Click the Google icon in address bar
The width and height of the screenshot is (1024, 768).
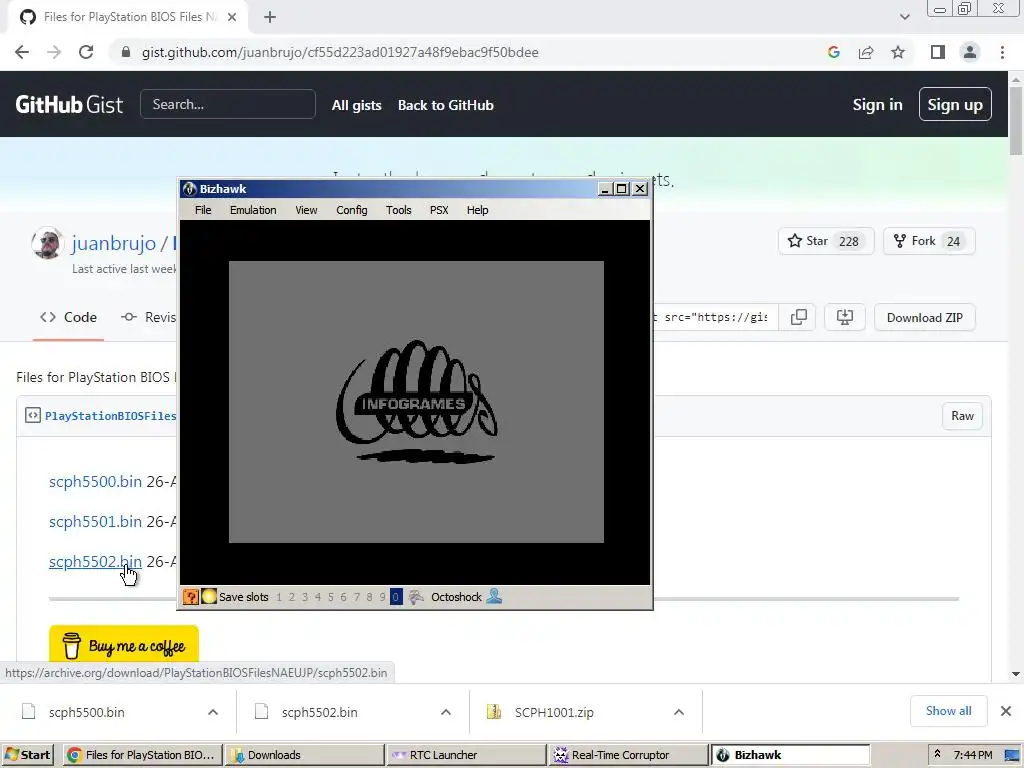(834, 52)
